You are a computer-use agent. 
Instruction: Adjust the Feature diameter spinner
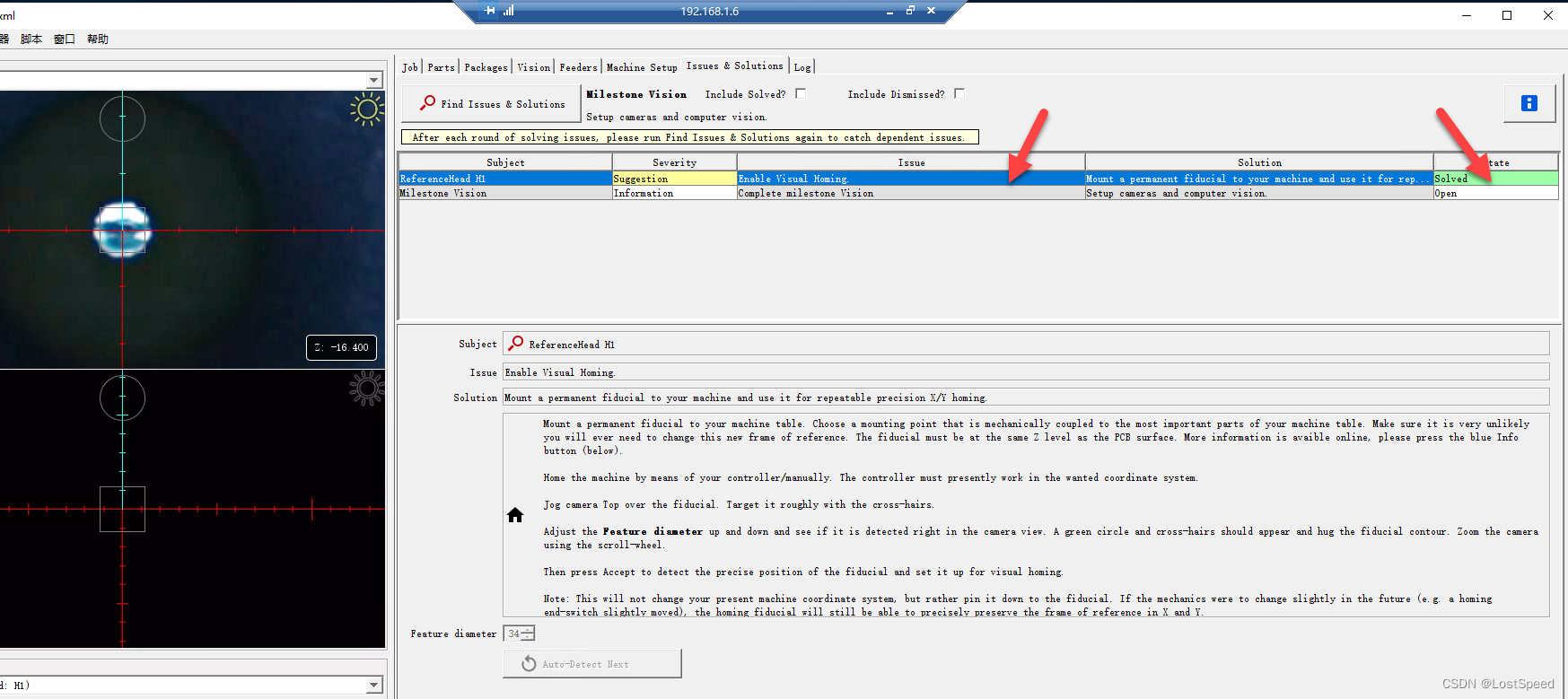click(x=528, y=633)
